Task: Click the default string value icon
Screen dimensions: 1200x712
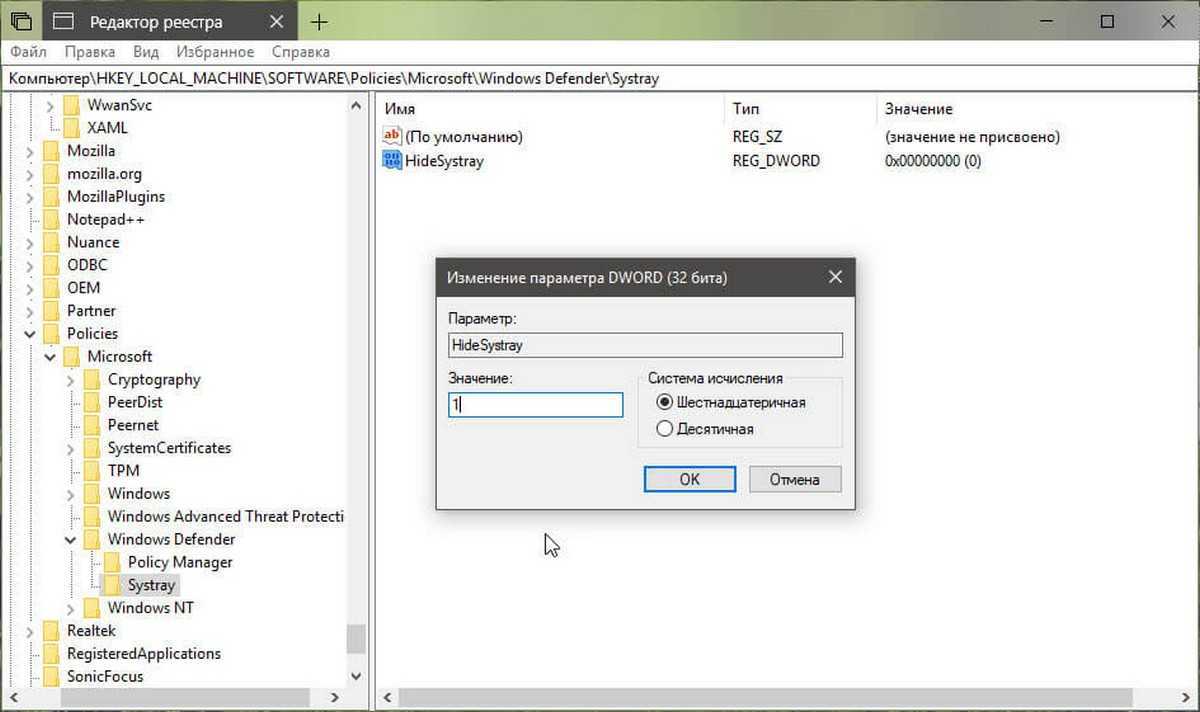Action: (392, 137)
